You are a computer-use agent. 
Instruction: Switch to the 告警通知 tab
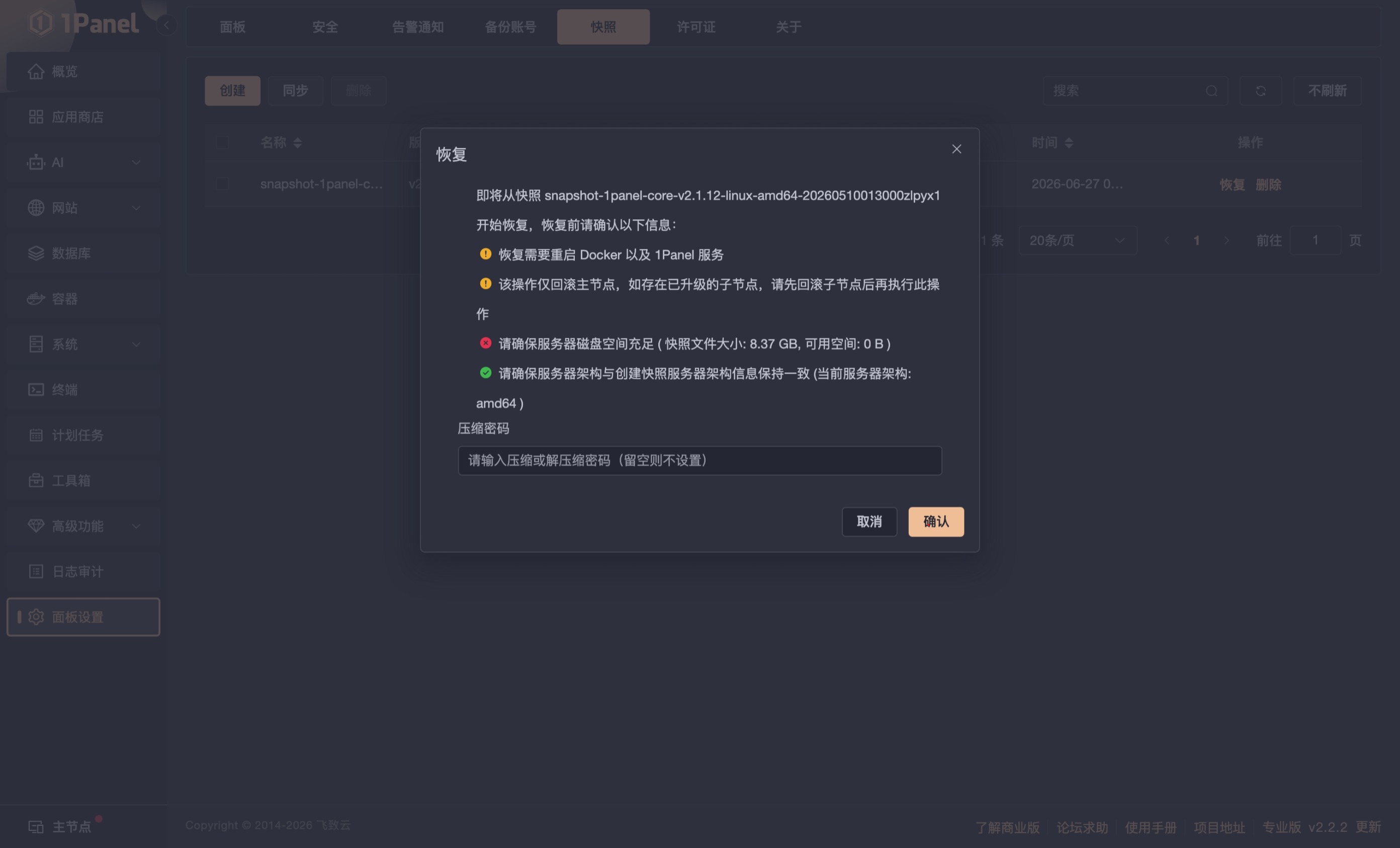click(x=417, y=27)
